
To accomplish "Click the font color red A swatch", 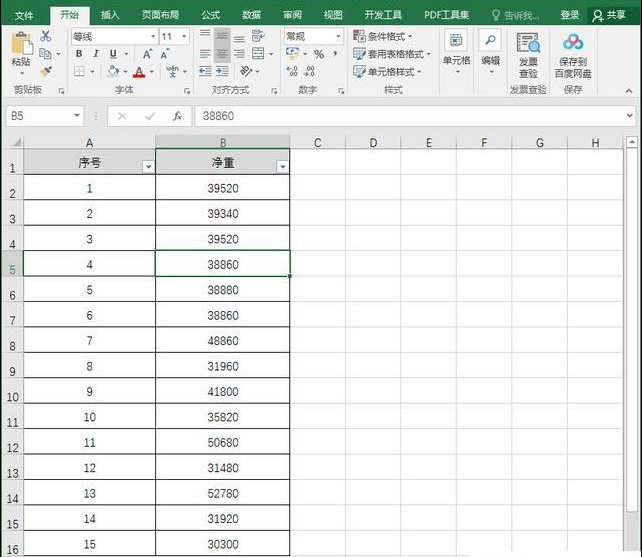I will 141,72.
